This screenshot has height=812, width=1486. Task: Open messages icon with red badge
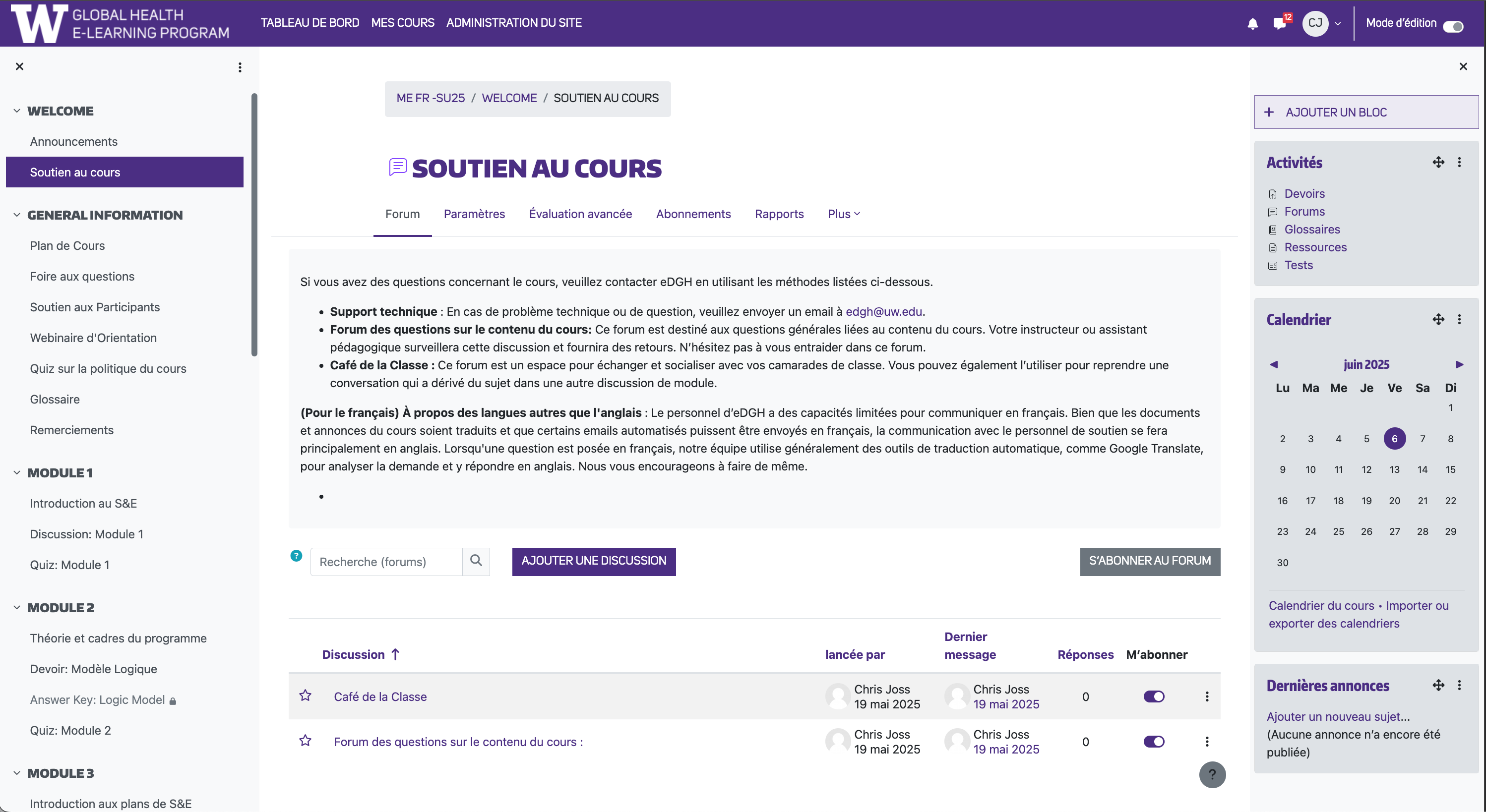(1280, 24)
